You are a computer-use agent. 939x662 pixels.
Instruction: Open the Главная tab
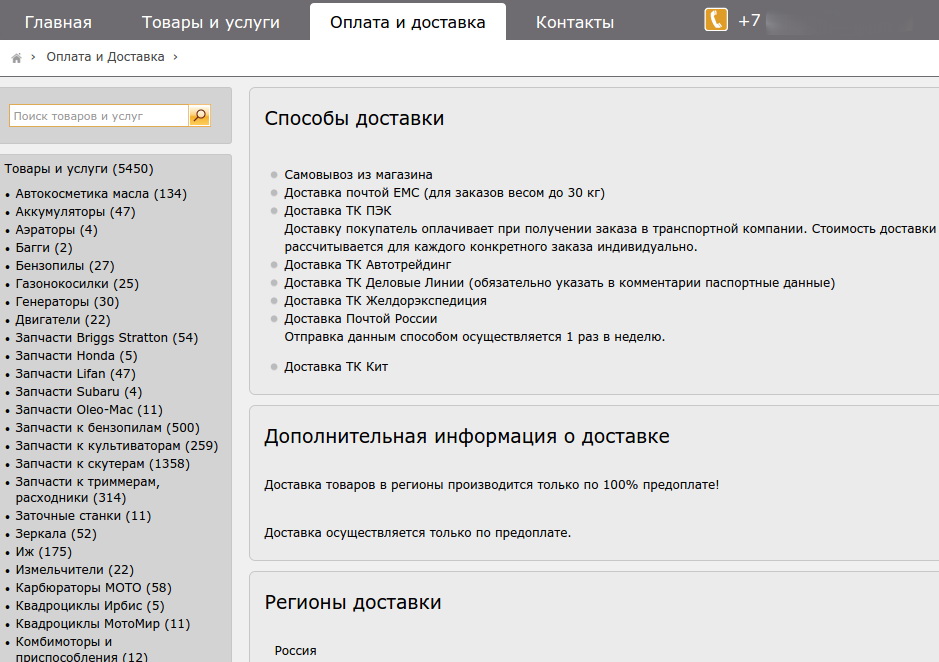[58, 22]
